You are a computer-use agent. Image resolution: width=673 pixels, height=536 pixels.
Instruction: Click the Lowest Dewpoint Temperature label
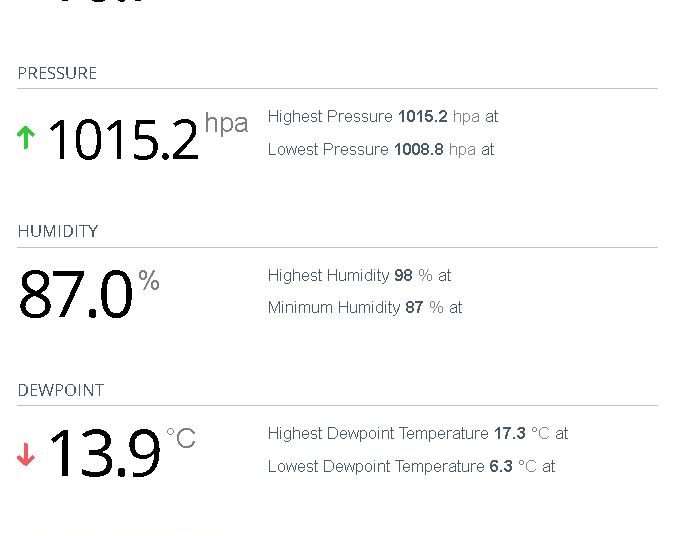coord(376,466)
